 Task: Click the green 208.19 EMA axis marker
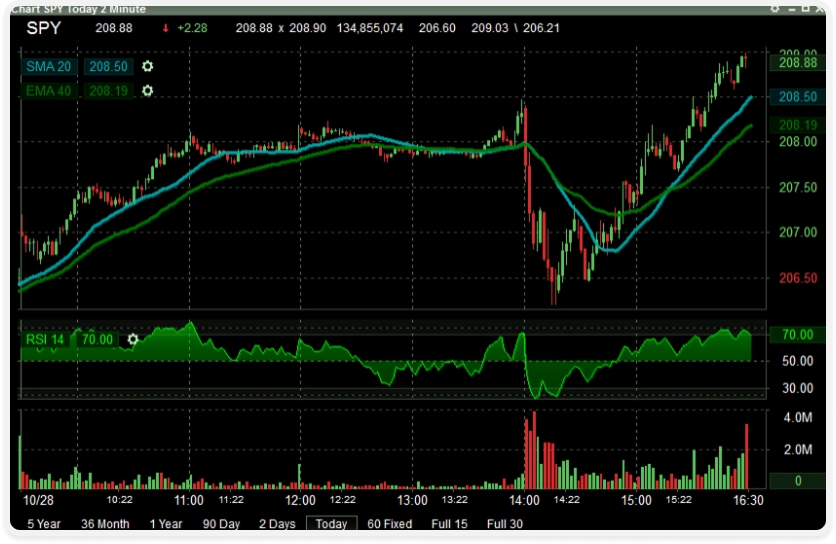[x=798, y=125]
